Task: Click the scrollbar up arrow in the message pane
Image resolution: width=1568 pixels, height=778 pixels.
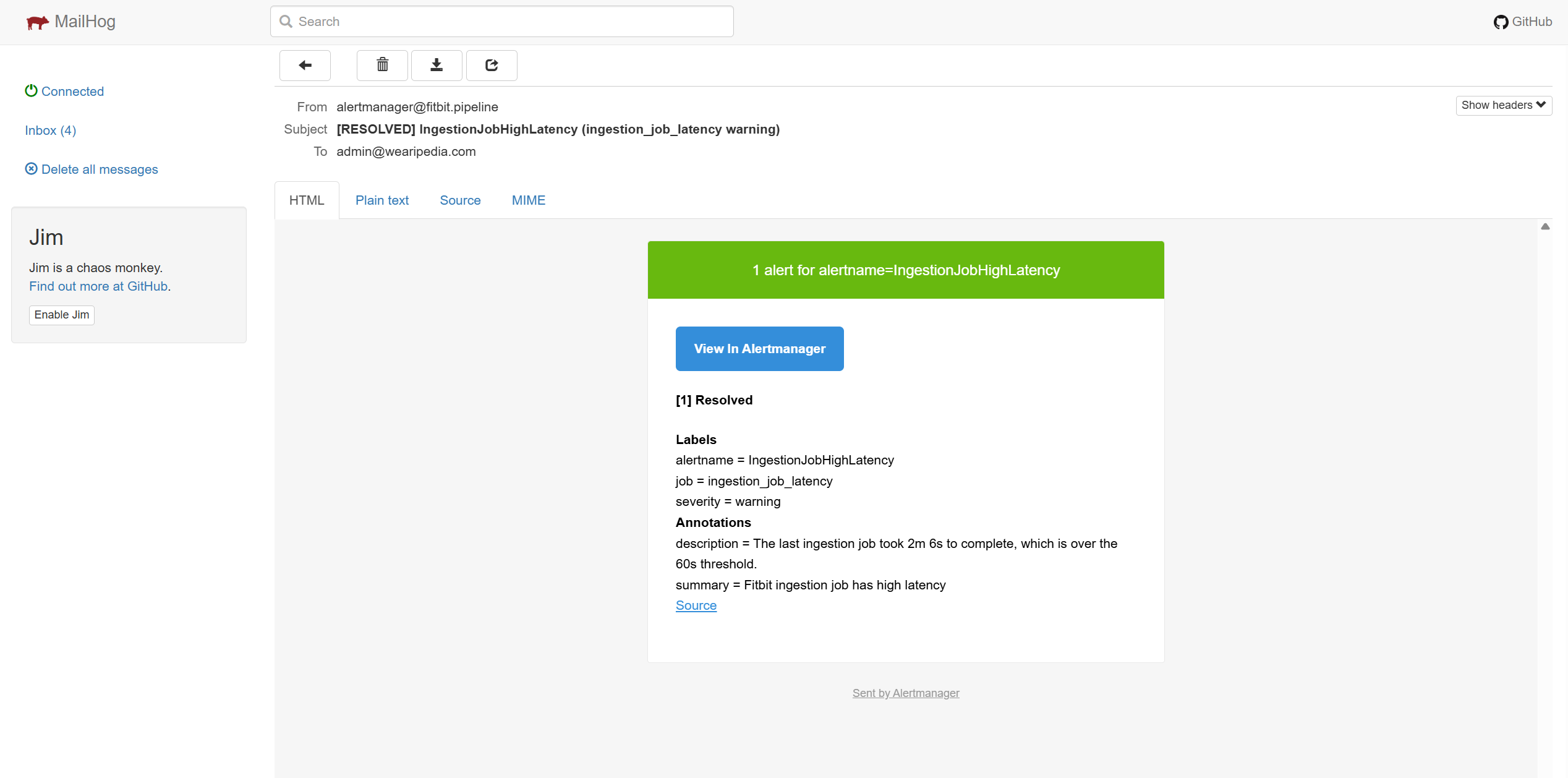Action: (x=1545, y=226)
